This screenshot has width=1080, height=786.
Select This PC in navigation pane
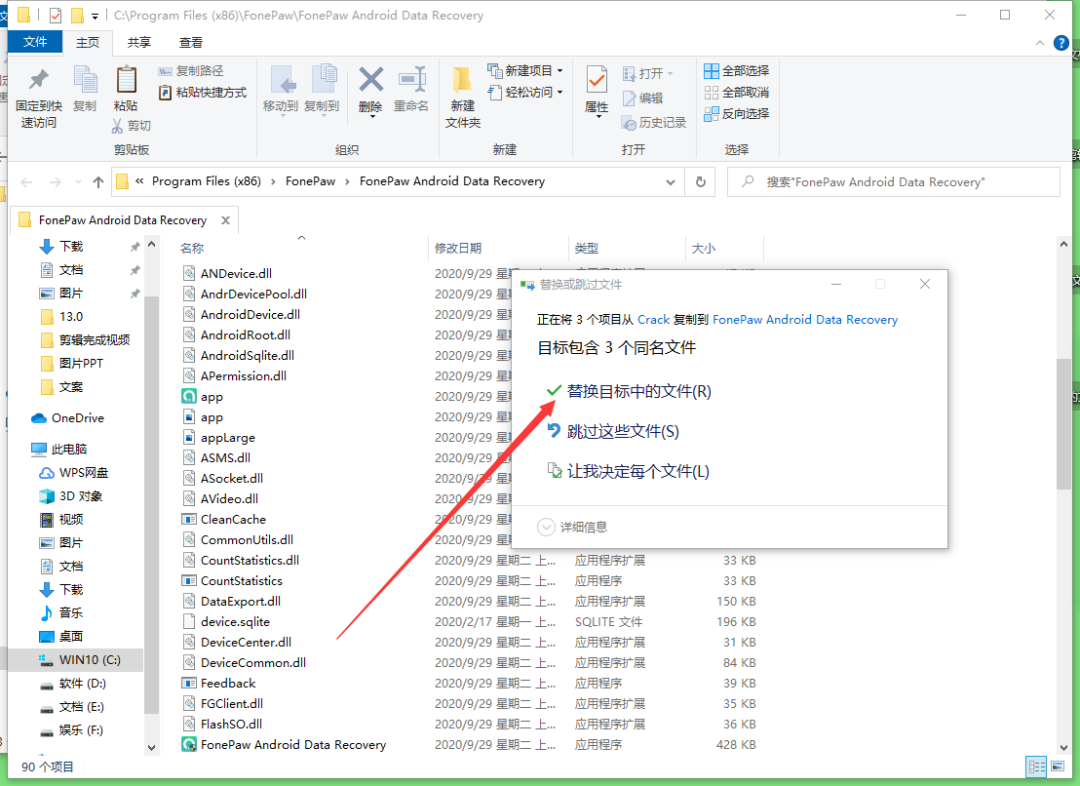[59, 449]
